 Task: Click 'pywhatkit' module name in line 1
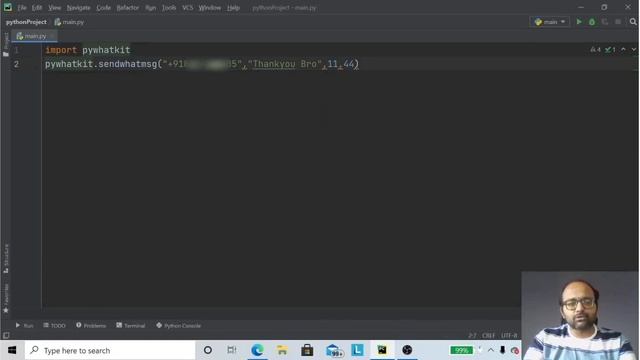pos(106,50)
